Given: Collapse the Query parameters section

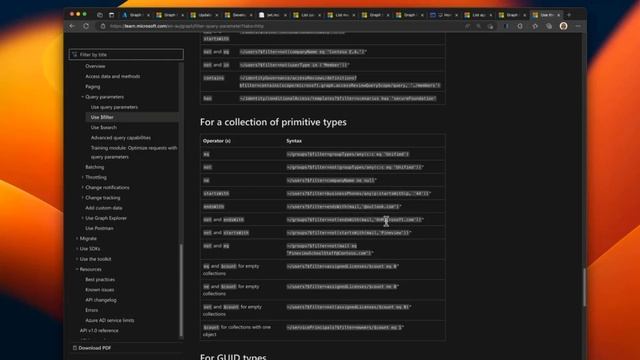Looking at the screenshot, I should [82, 97].
